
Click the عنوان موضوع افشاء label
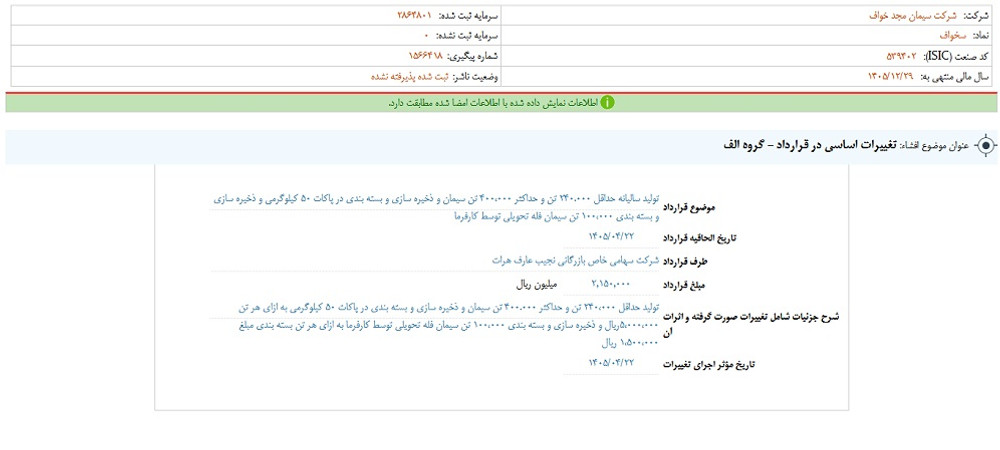[x=934, y=146]
